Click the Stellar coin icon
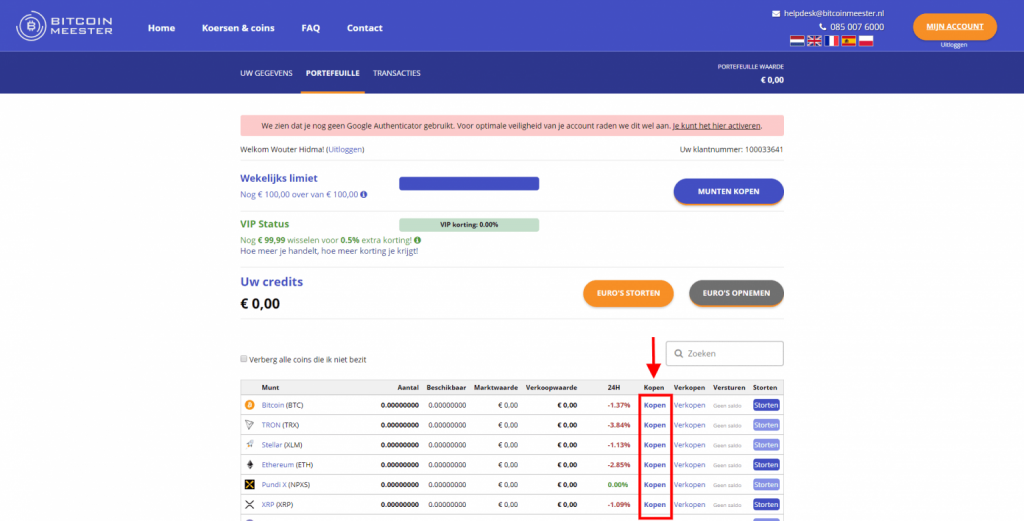1024x521 pixels. 249,445
